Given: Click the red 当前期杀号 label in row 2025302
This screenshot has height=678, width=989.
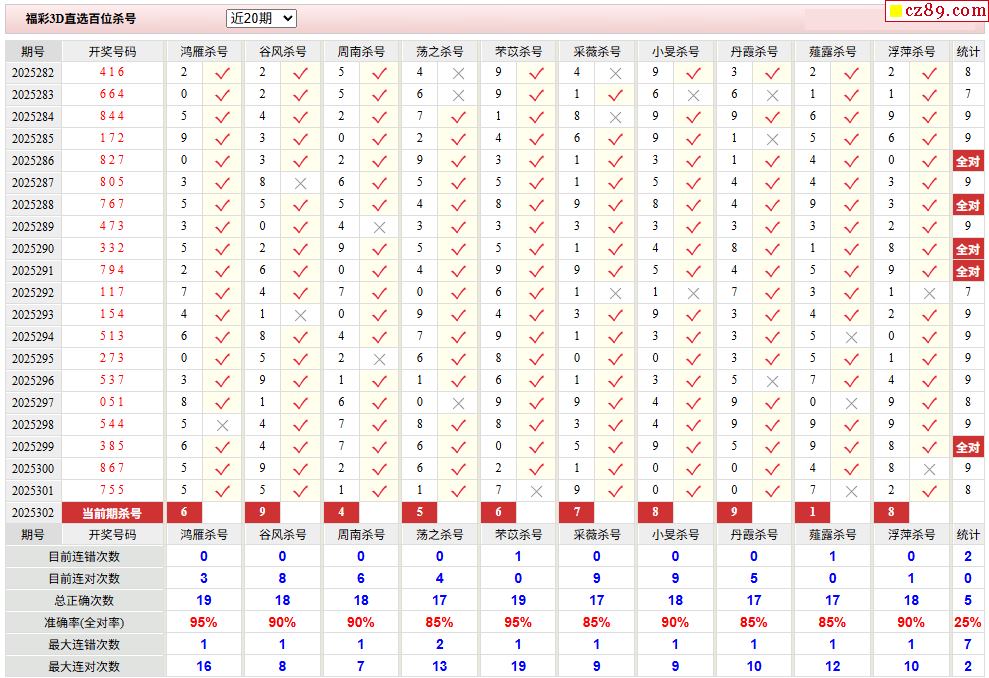Looking at the screenshot, I should coord(112,513).
